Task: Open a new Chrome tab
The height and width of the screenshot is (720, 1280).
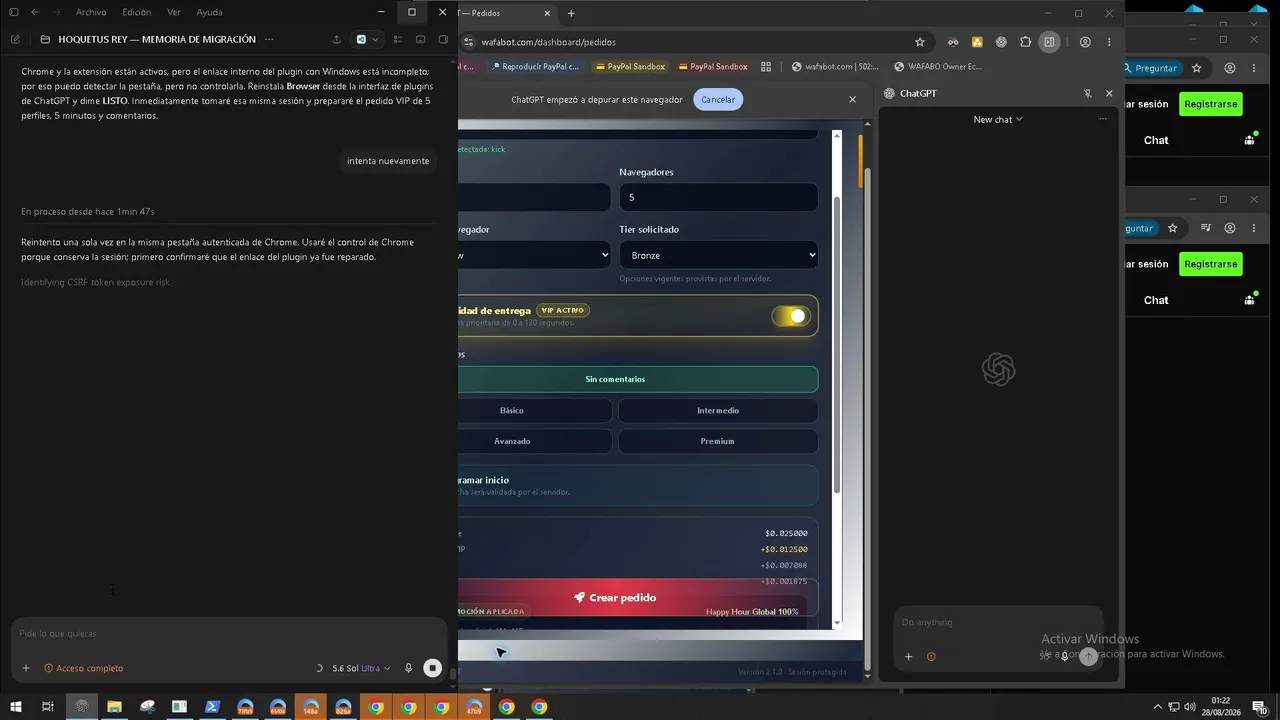Action: (571, 13)
